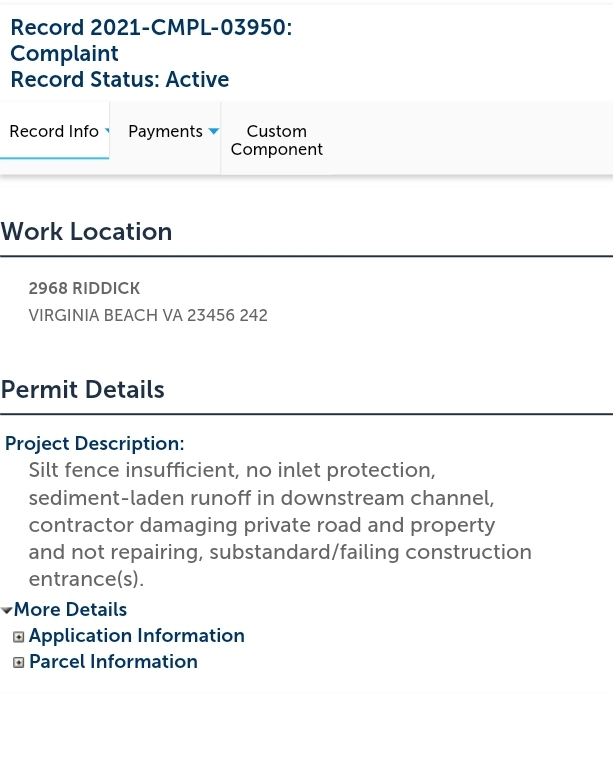Click the Parcel Information label

pyautogui.click(x=113, y=662)
